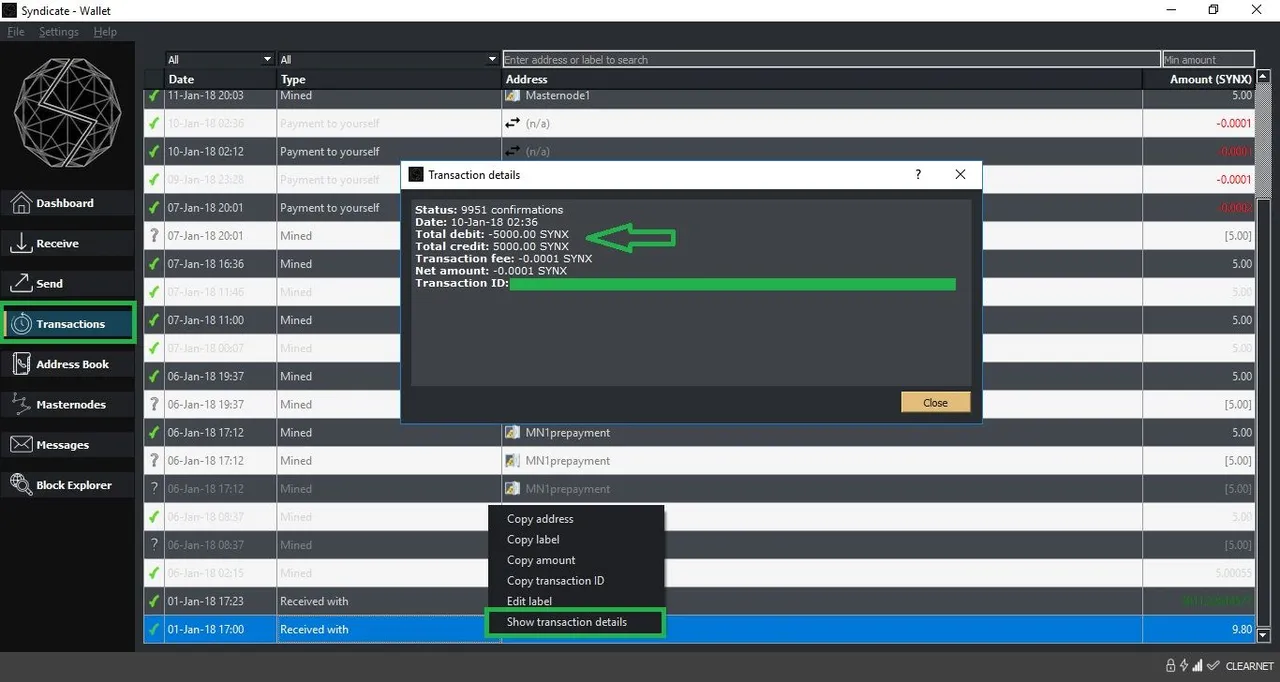The height and width of the screenshot is (682, 1280).
Task: Sort by the Address column header
Action: point(821,79)
